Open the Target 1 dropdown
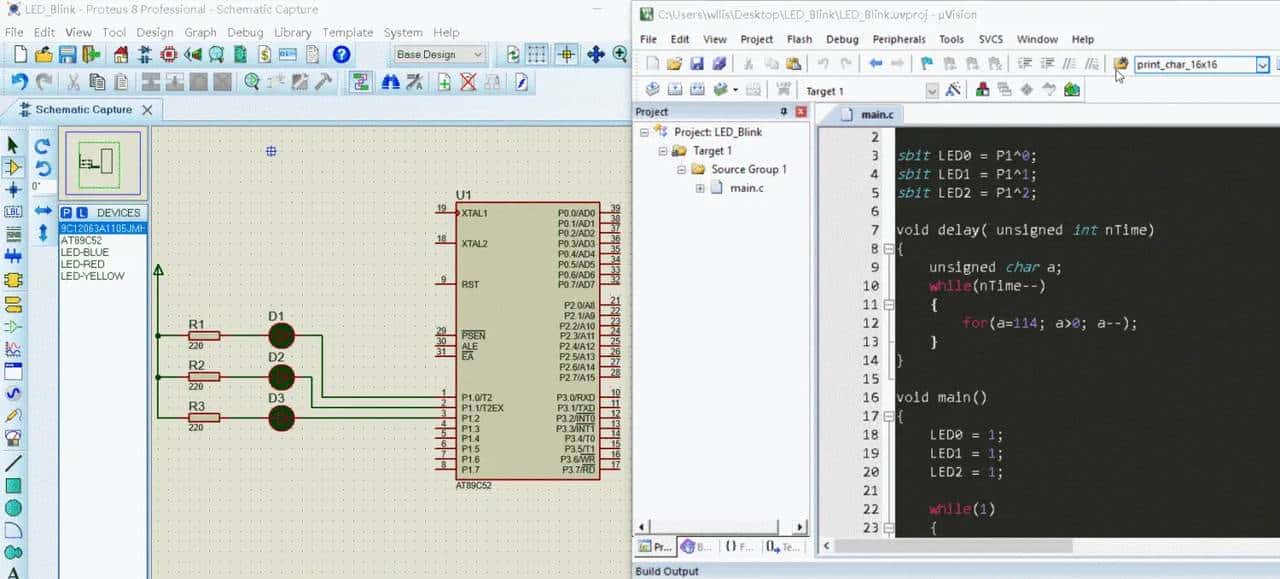 pos(932,91)
